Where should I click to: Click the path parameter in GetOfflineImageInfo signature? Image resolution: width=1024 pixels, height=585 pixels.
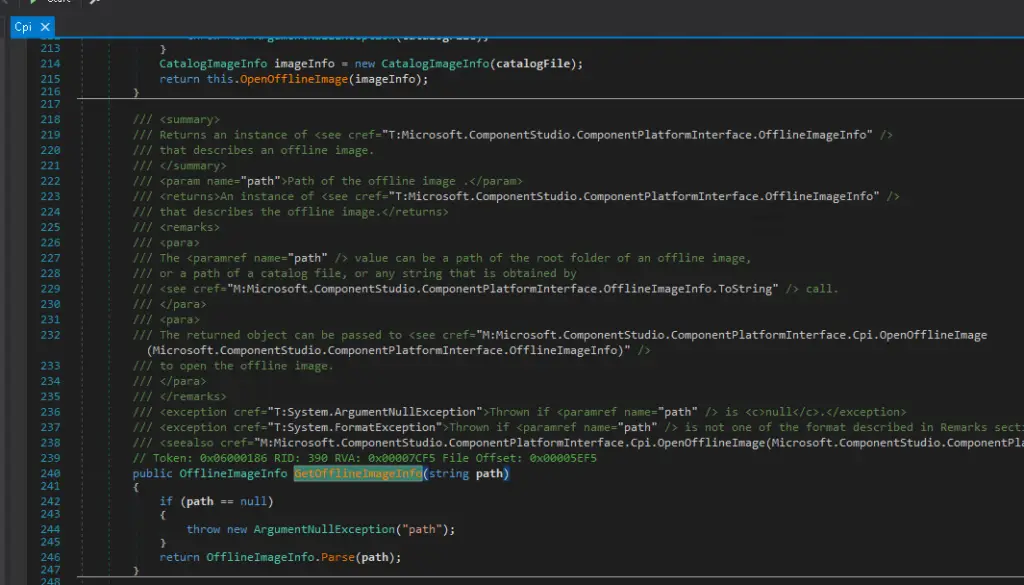click(x=491, y=473)
